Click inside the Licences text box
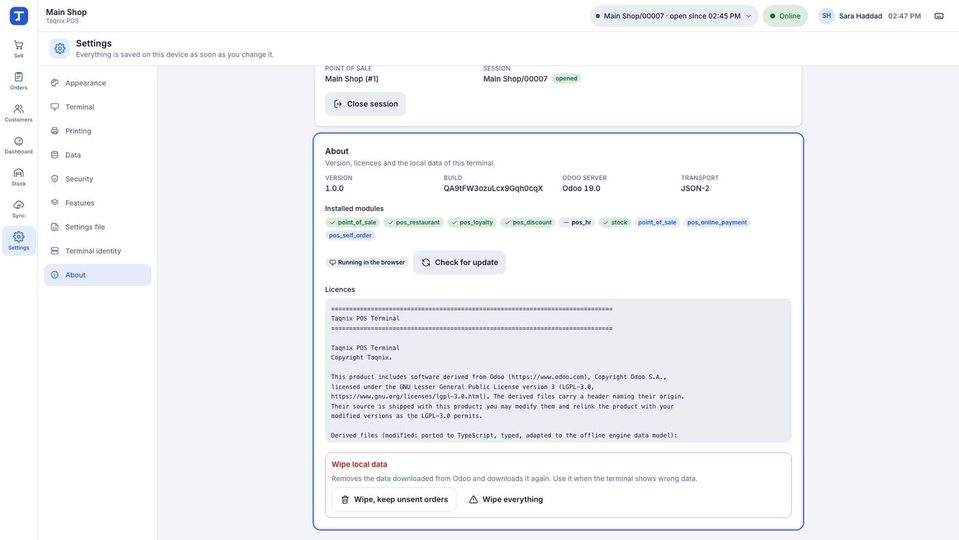 coord(558,371)
